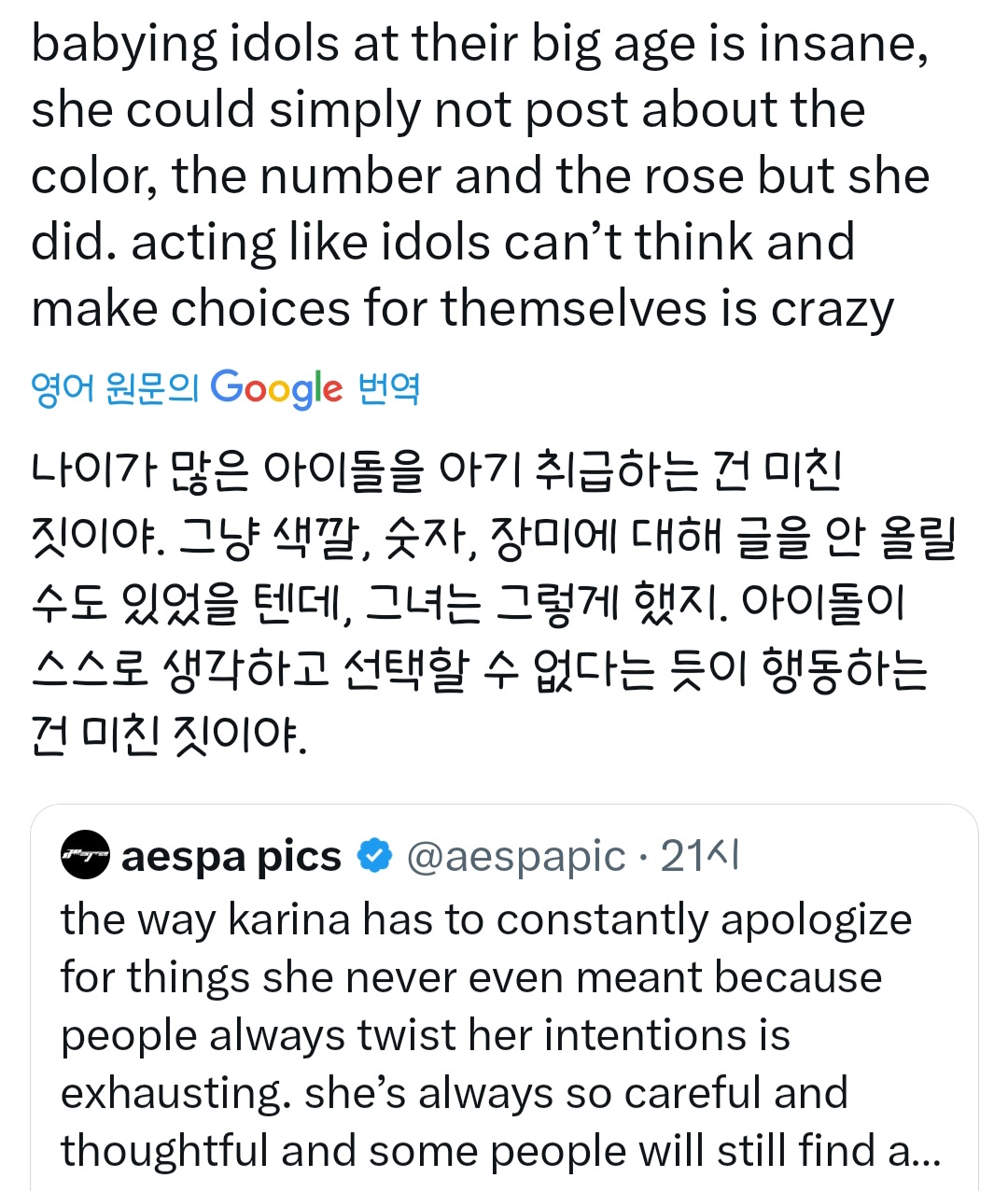Click the blue verified badge icon
Viewport: 1008px width, 1191px height.
375,856
